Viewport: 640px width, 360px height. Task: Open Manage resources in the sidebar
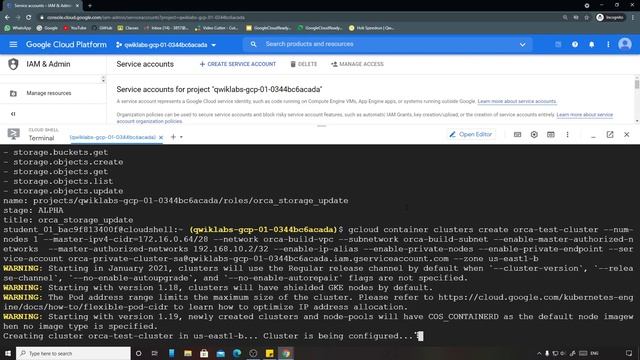click(x=49, y=93)
